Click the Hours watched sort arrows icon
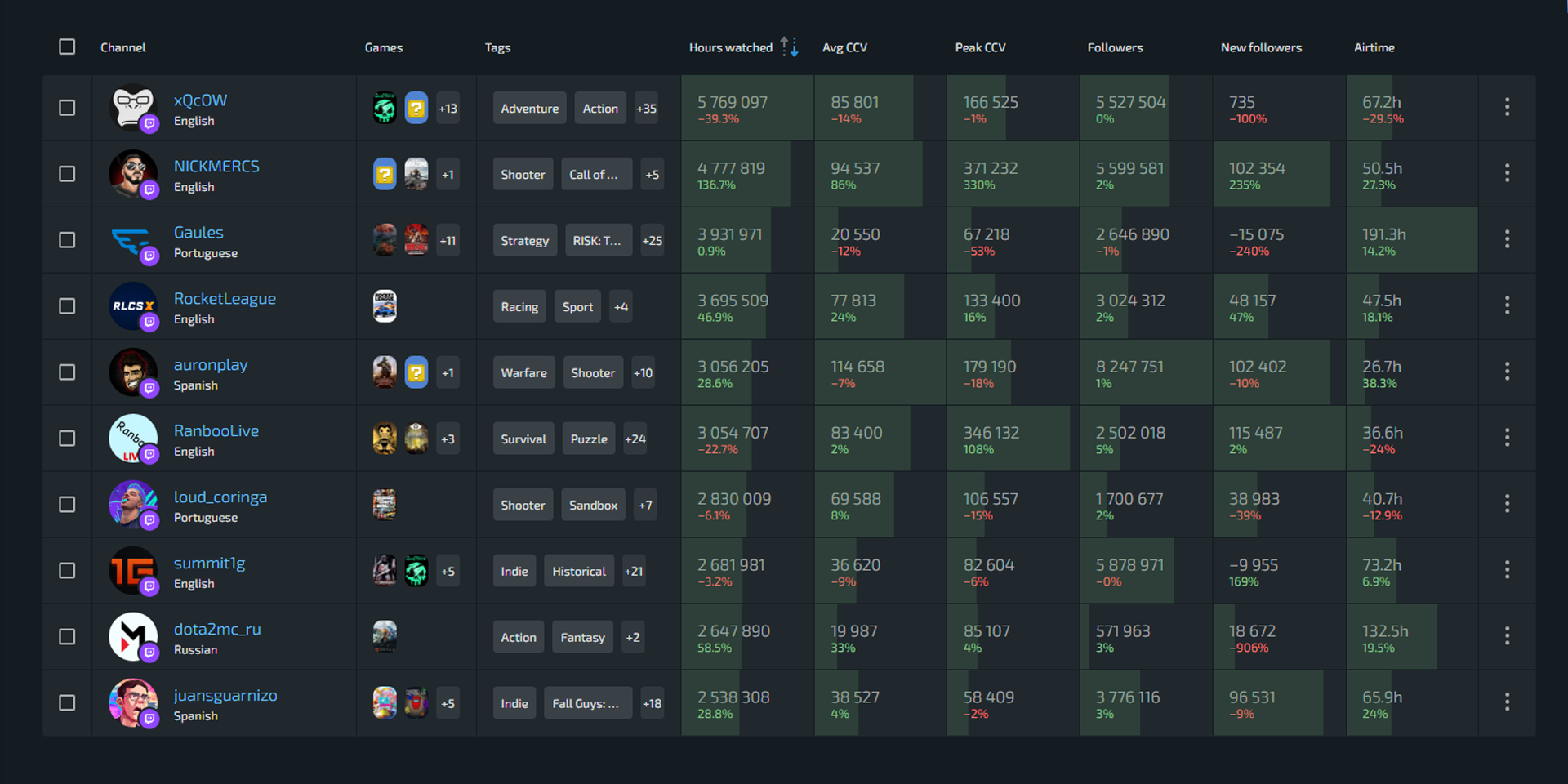1568x784 pixels. point(789,47)
